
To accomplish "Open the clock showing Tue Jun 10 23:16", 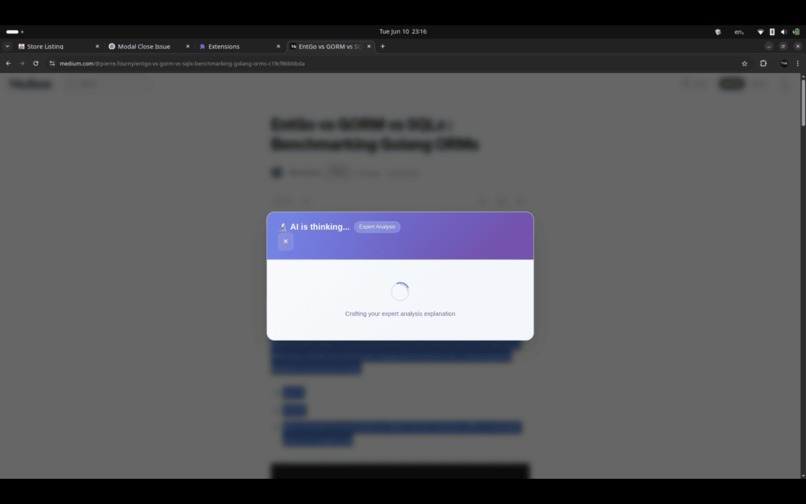I will pyautogui.click(x=403, y=31).
